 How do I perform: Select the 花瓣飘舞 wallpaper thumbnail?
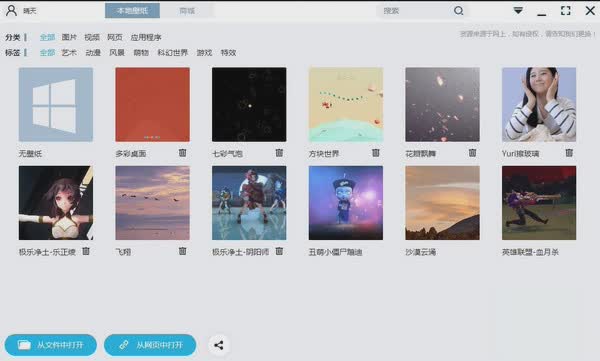point(442,105)
